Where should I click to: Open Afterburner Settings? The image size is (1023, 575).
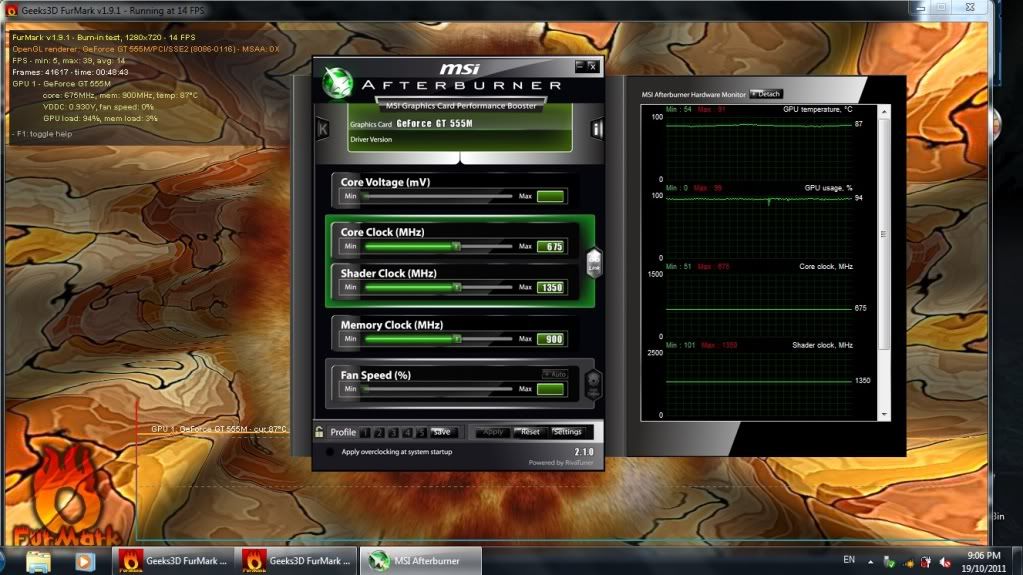[567, 432]
